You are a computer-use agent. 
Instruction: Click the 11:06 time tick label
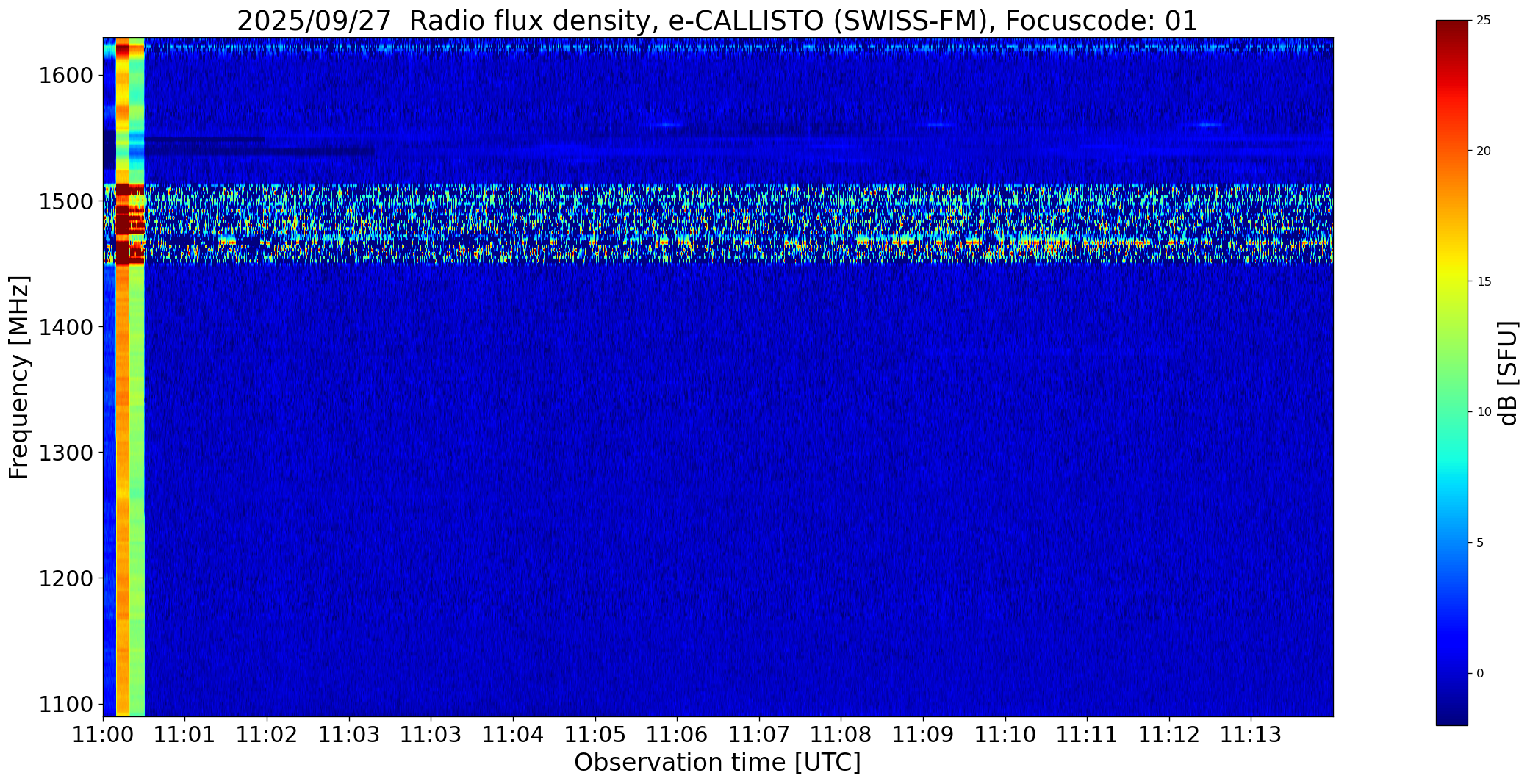point(677,735)
